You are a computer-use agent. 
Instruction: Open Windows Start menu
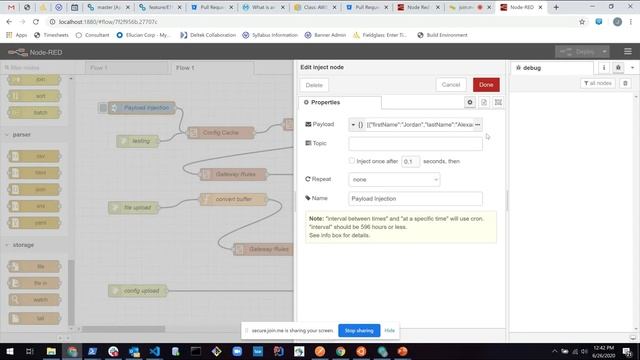point(10,351)
